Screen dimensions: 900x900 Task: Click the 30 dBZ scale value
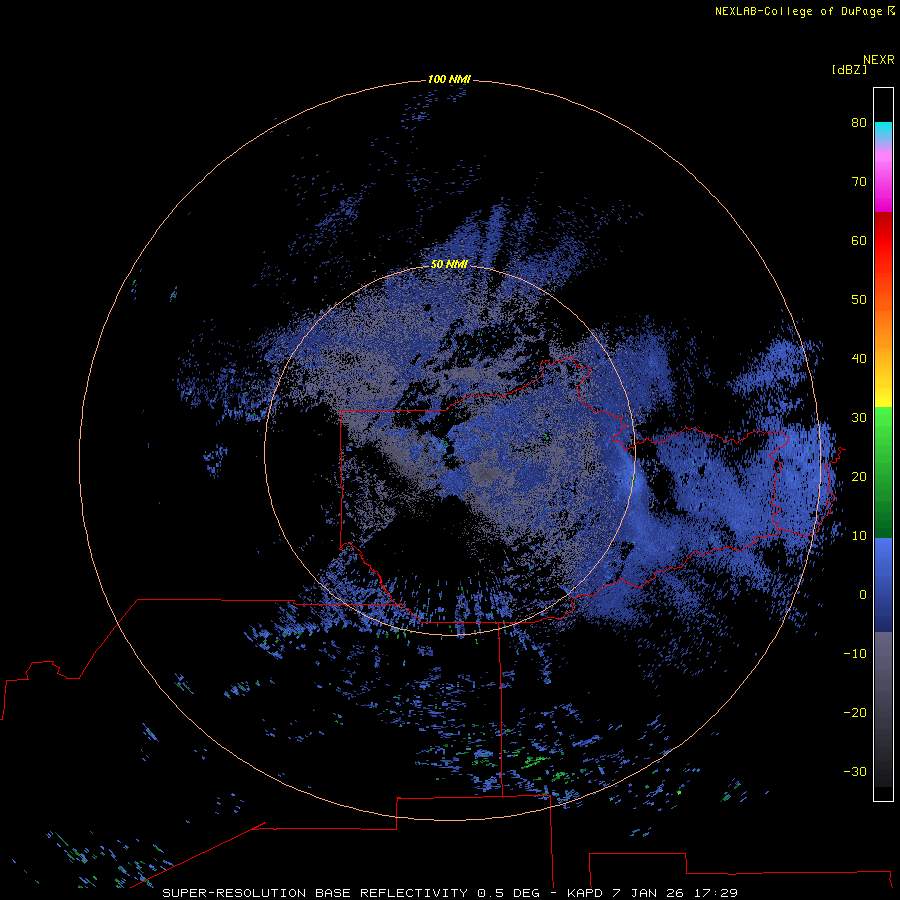859,418
